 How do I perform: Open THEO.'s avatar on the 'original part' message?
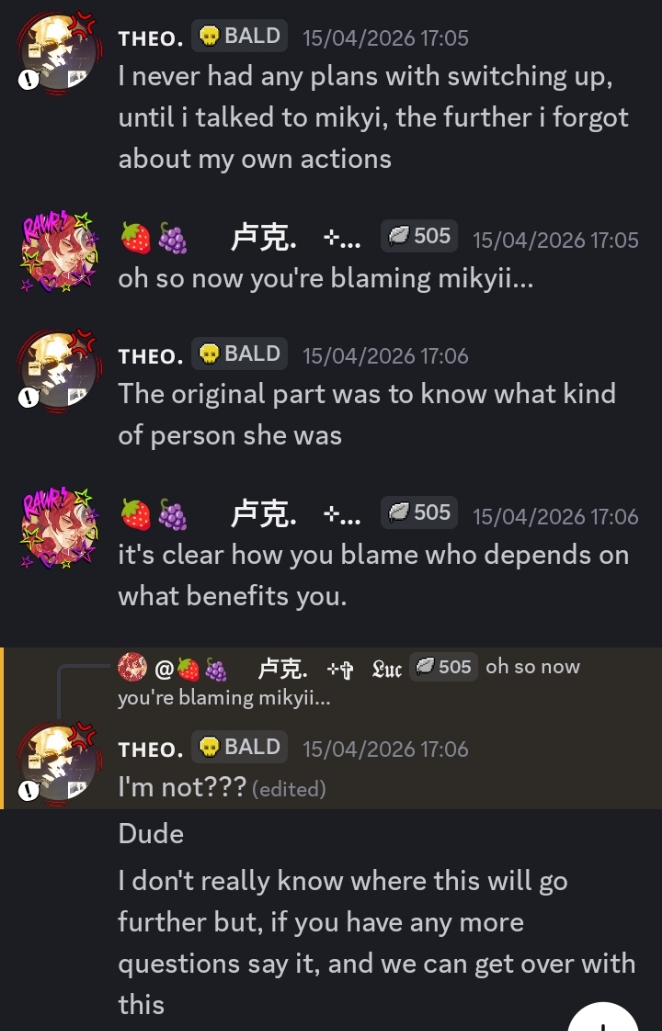point(59,372)
